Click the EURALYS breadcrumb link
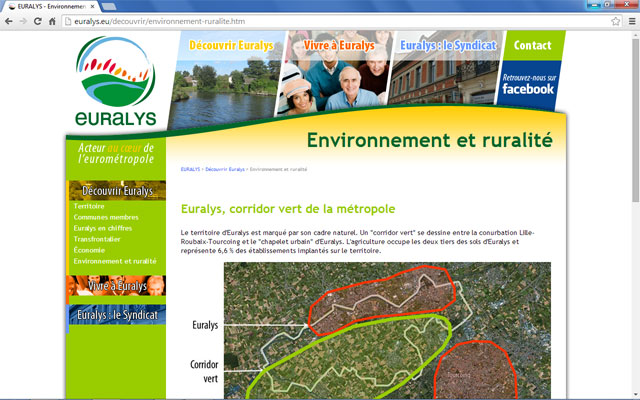The height and width of the screenshot is (400, 640). click(190, 169)
